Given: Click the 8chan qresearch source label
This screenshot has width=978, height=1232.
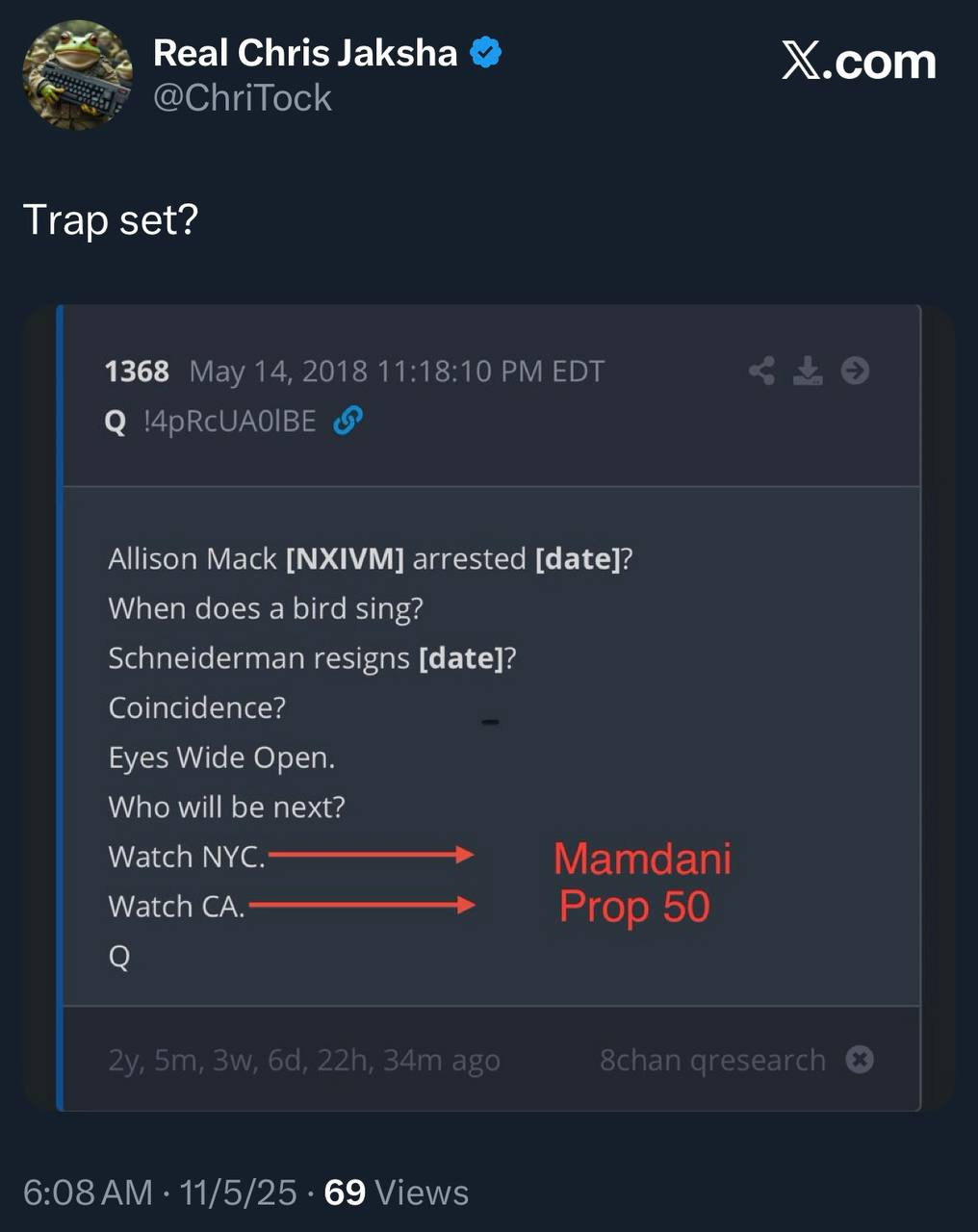Looking at the screenshot, I should click(x=712, y=1060).
